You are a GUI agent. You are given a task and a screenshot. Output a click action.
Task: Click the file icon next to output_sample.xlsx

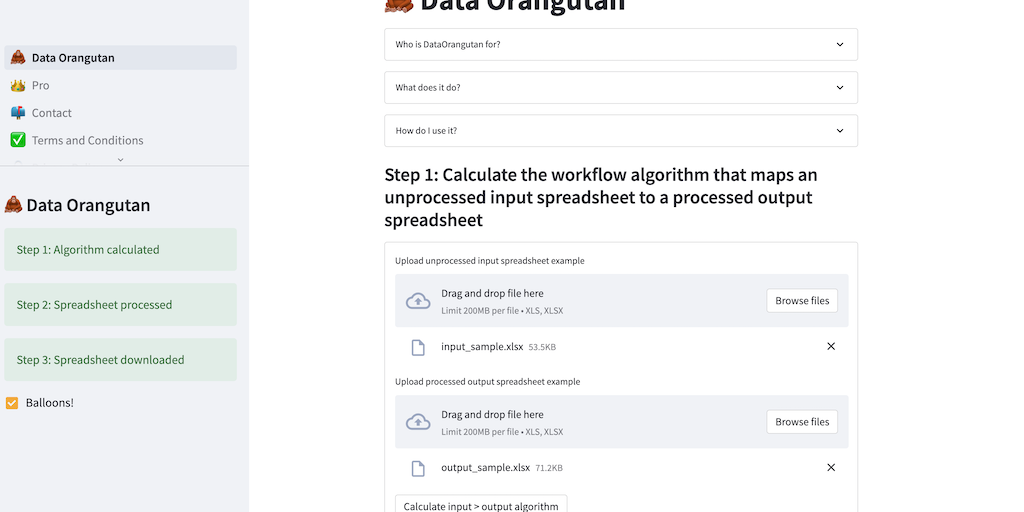click(419, 468)
